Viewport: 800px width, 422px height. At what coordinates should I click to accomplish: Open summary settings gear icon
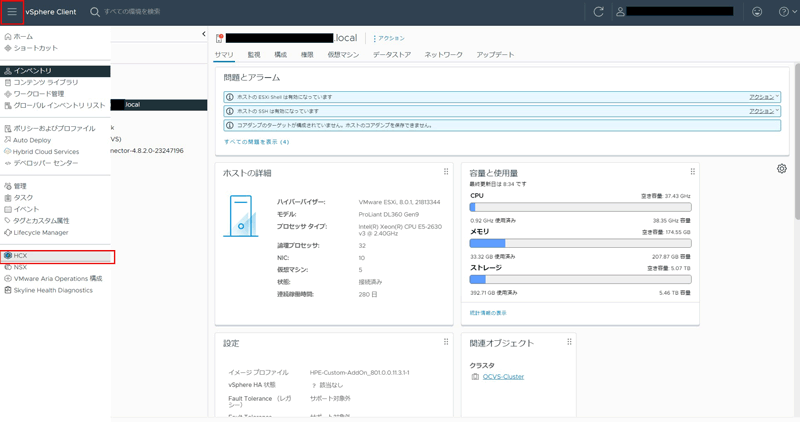782,169
